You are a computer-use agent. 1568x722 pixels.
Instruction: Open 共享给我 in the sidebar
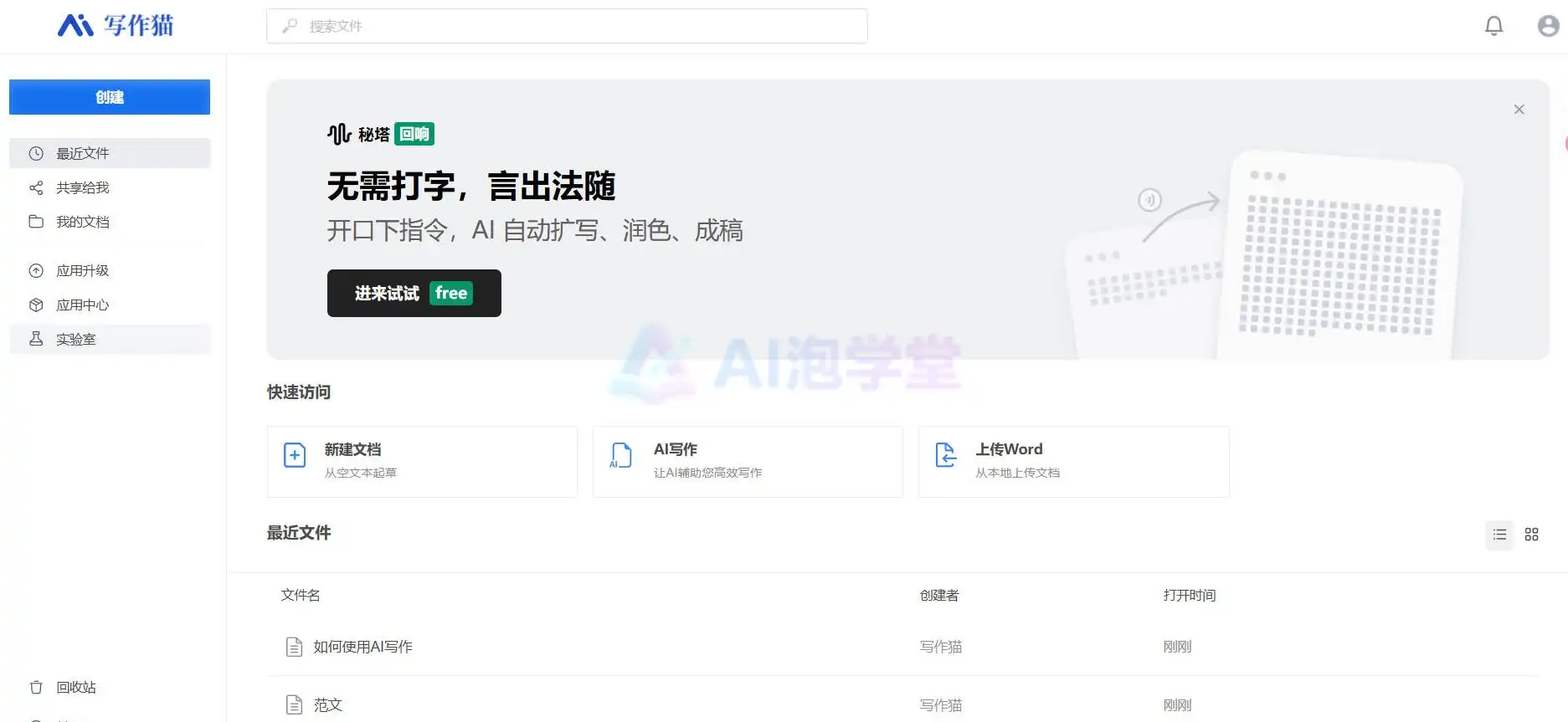point(110,187)
